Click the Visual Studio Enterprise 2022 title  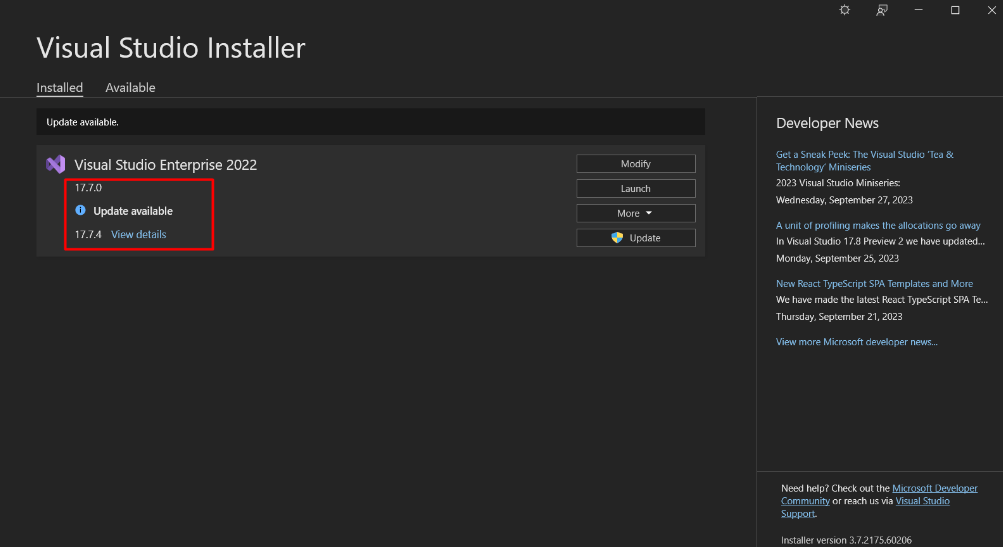[x=166, y=164]
